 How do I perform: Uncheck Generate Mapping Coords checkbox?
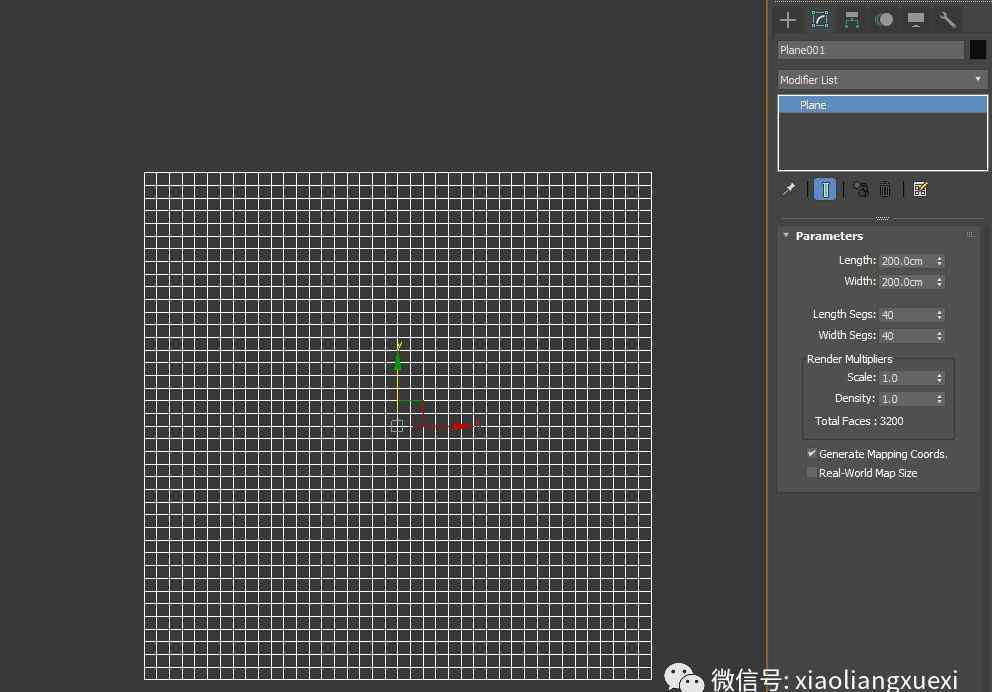pyautogui.click(x=812, y=454)
